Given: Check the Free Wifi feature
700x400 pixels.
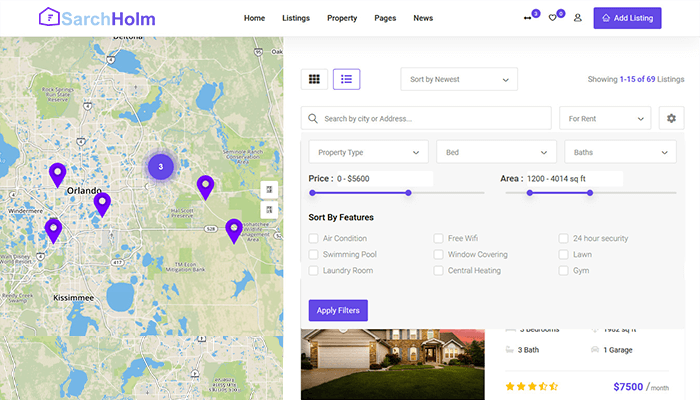Looking at the screenshot, I should click(438, 239).
